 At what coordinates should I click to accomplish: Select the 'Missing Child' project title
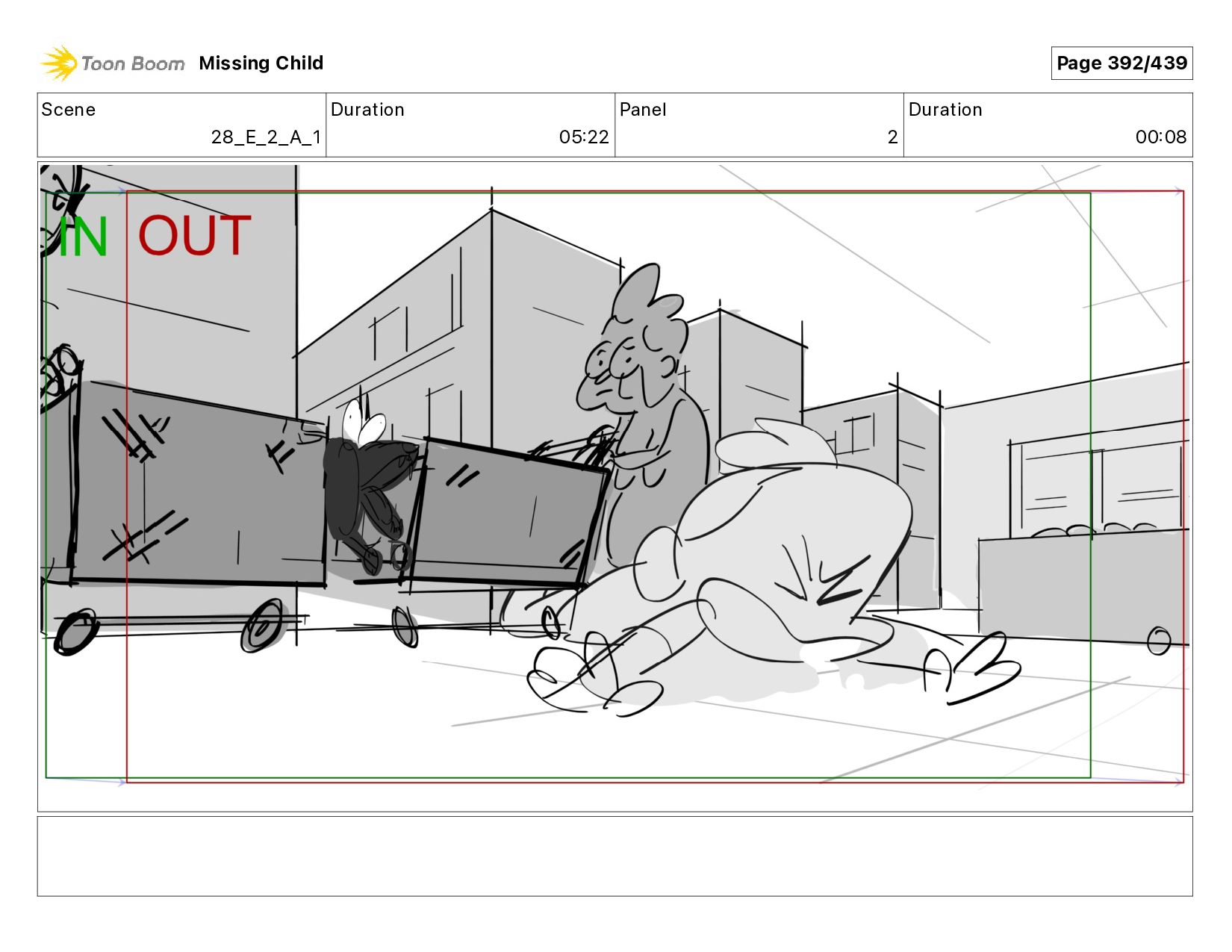pyautogui.click(x=261, y=63)
